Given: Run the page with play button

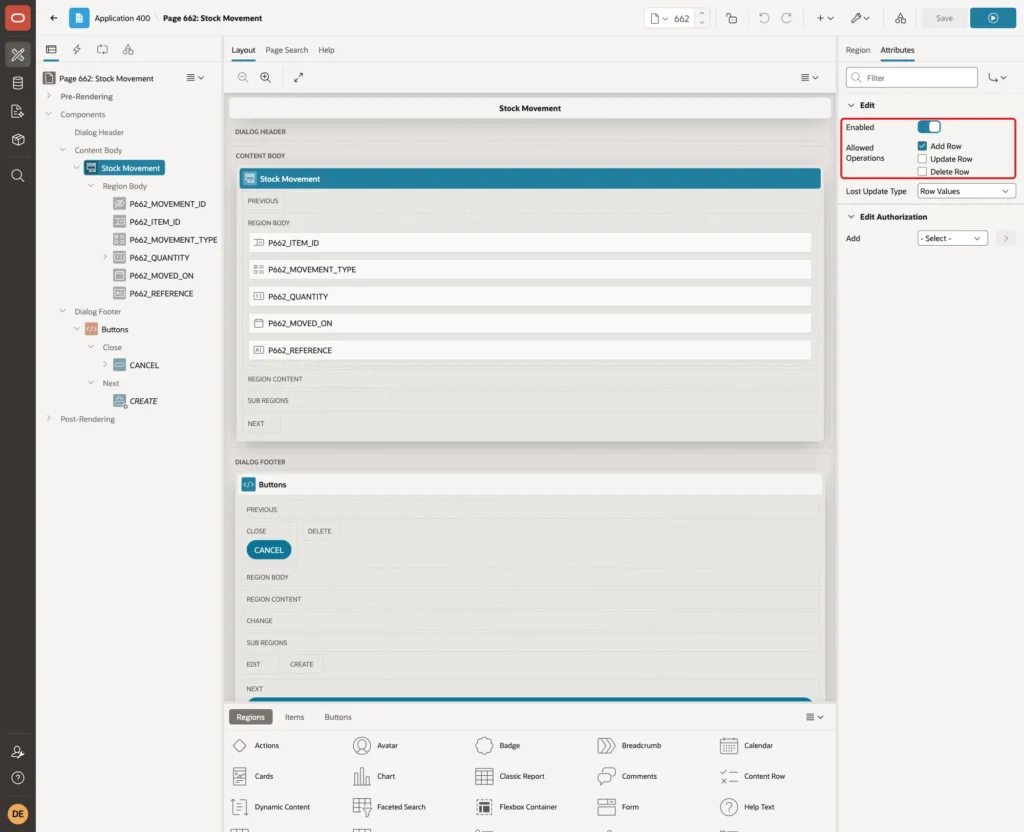Looking at the screenshot, I should tap(993, 18).
